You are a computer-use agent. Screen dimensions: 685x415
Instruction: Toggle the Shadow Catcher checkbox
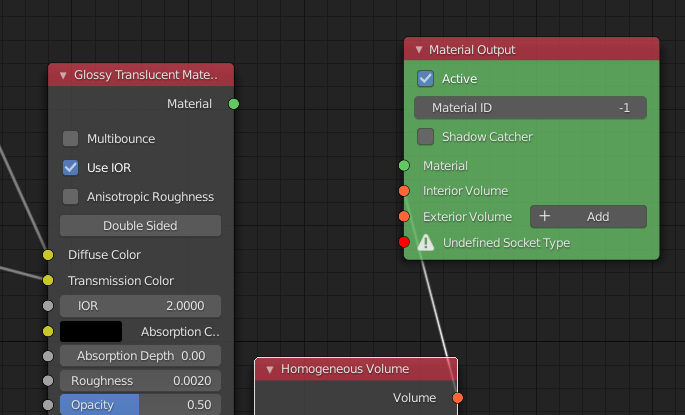[x=426, y=136]
